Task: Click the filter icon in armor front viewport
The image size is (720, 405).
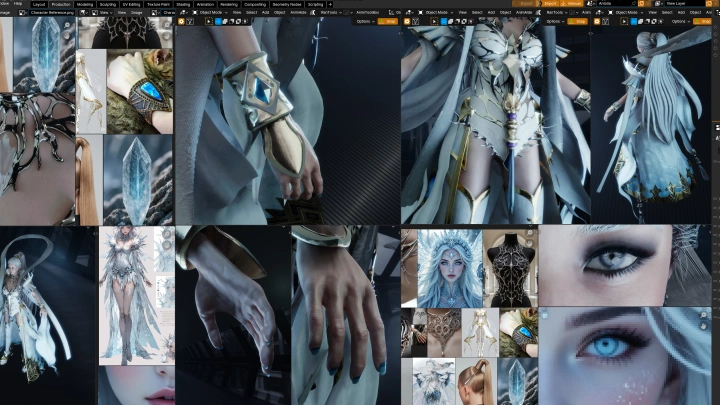Action: tap(415, 22)
